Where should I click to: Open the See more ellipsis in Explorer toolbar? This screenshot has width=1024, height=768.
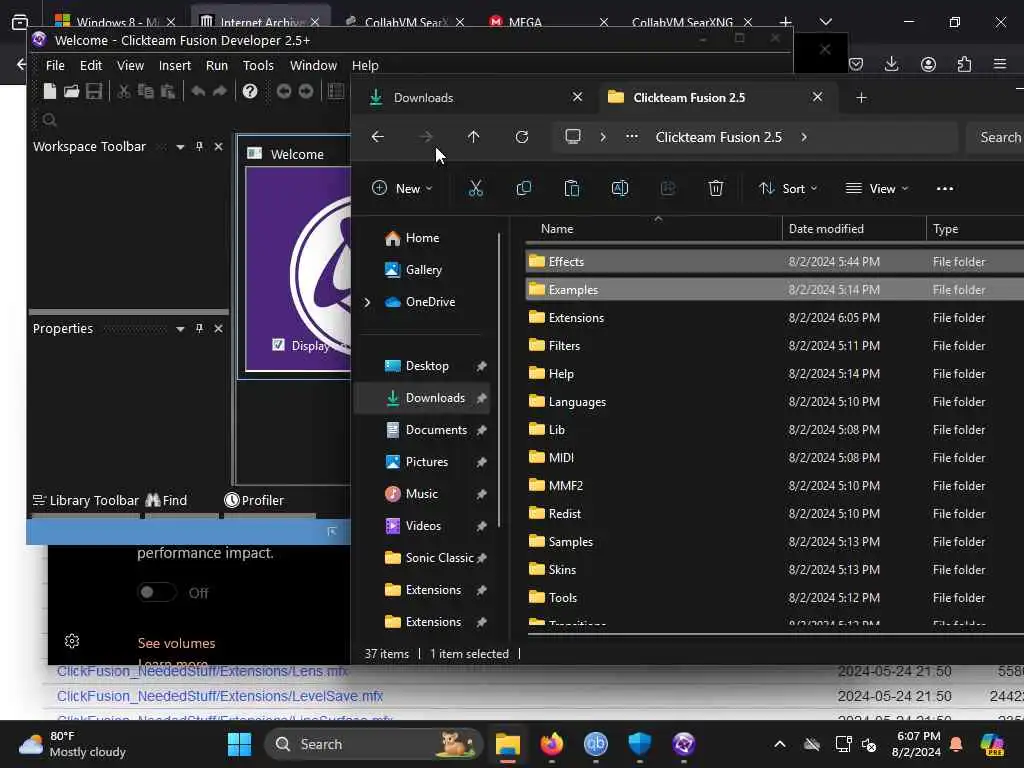point(944,189)
